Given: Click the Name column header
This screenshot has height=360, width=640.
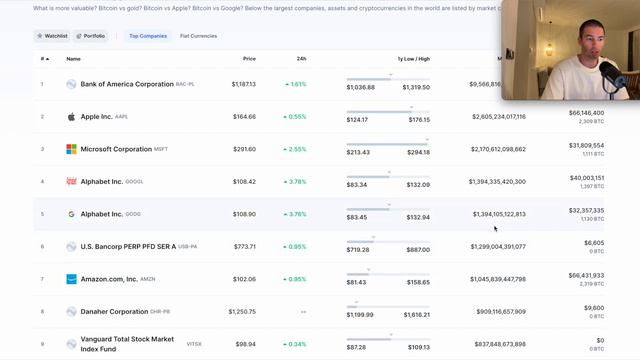Looking at the screenshot, I should (x=73, y=59).
